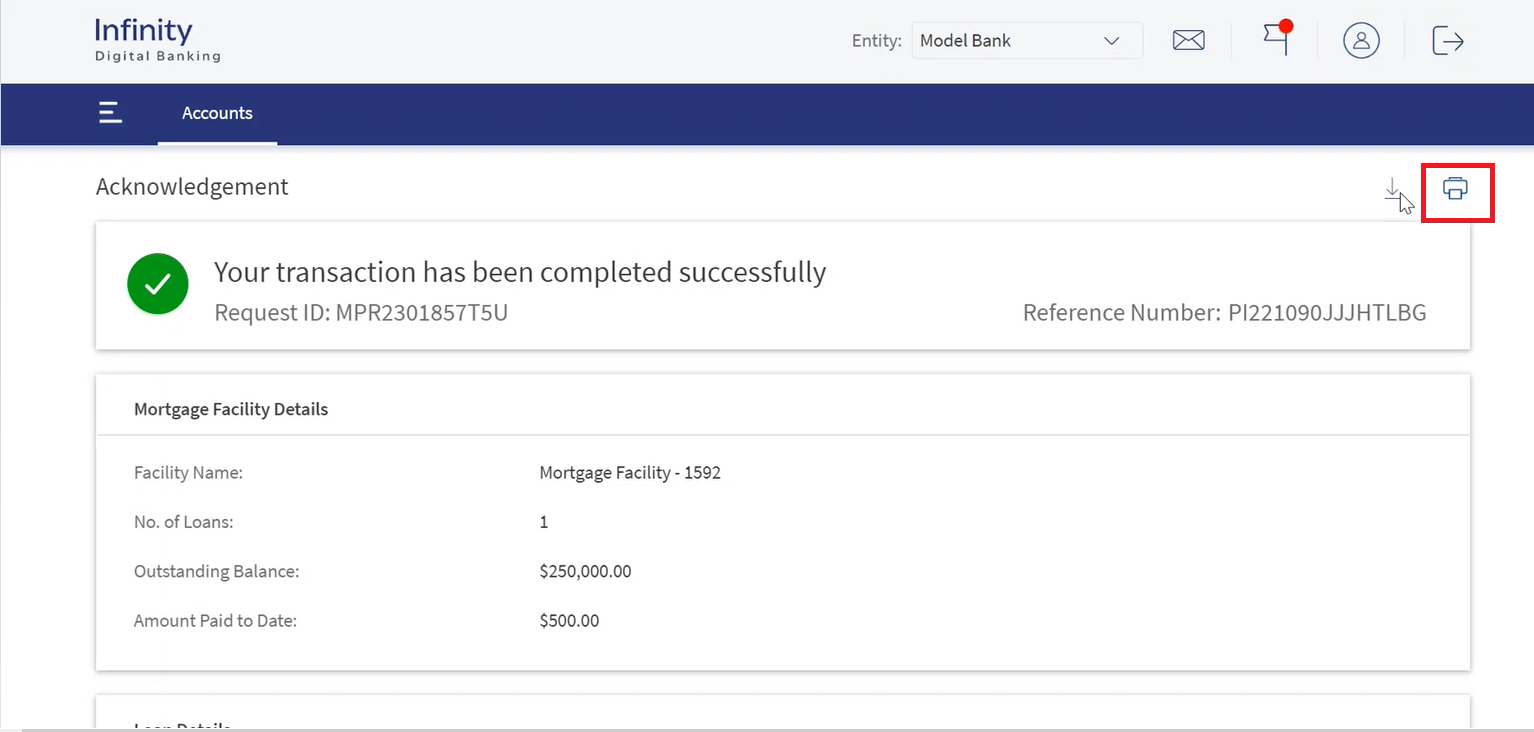
Task: Open the messages envelope icon
Action: tap(1188, 41)
